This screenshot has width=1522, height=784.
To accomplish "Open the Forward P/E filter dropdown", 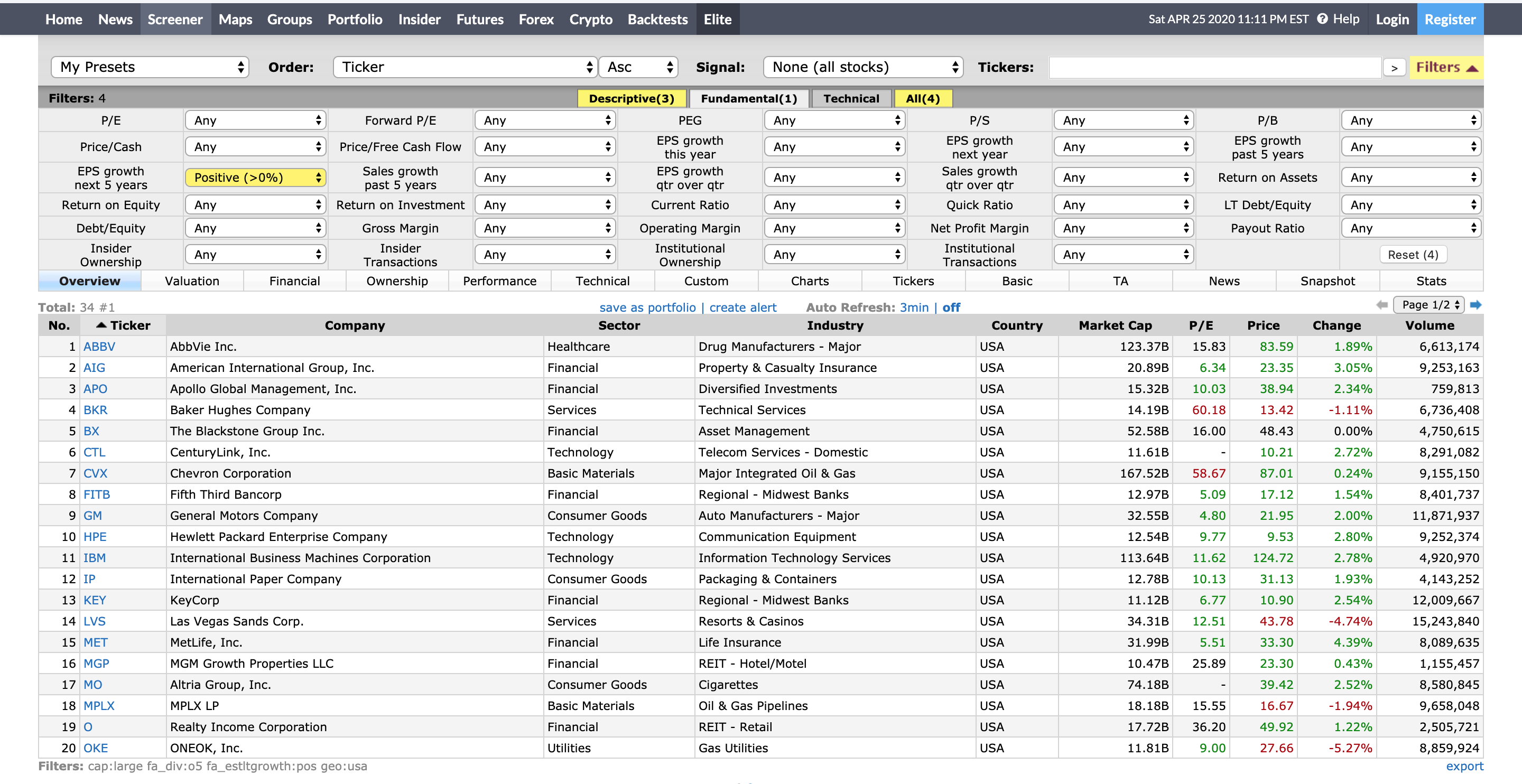I will [x=545, y=120].
